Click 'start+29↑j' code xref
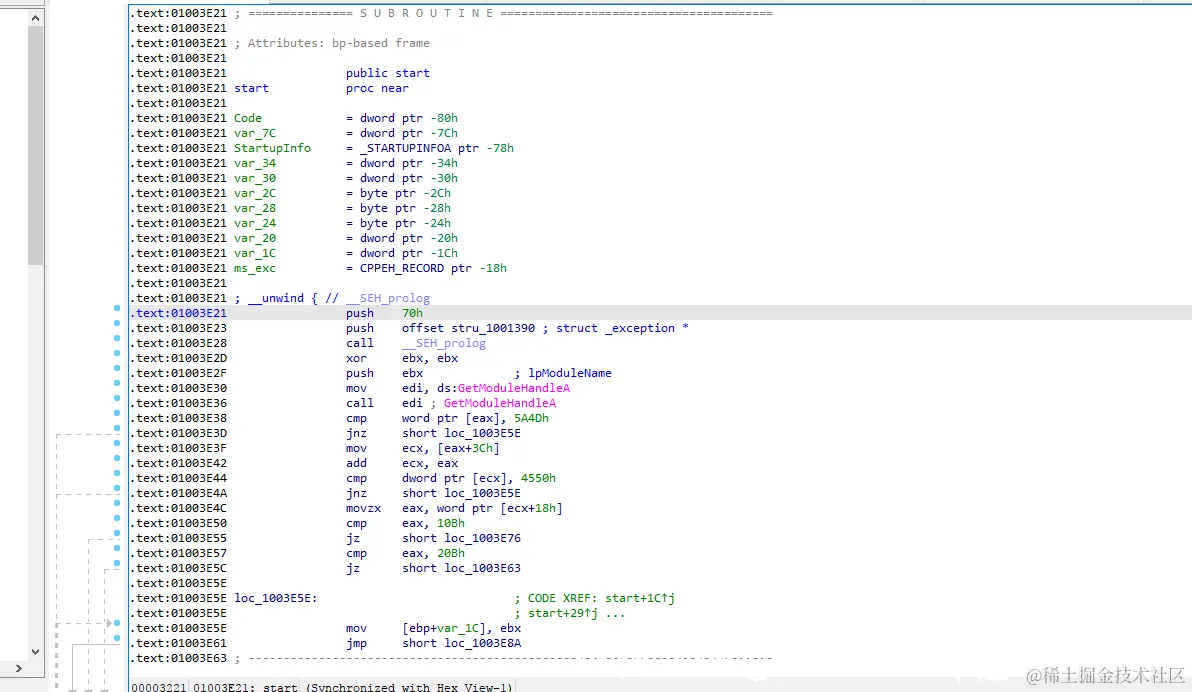Screen dimensions: 1192x692 tap(563, 614)
